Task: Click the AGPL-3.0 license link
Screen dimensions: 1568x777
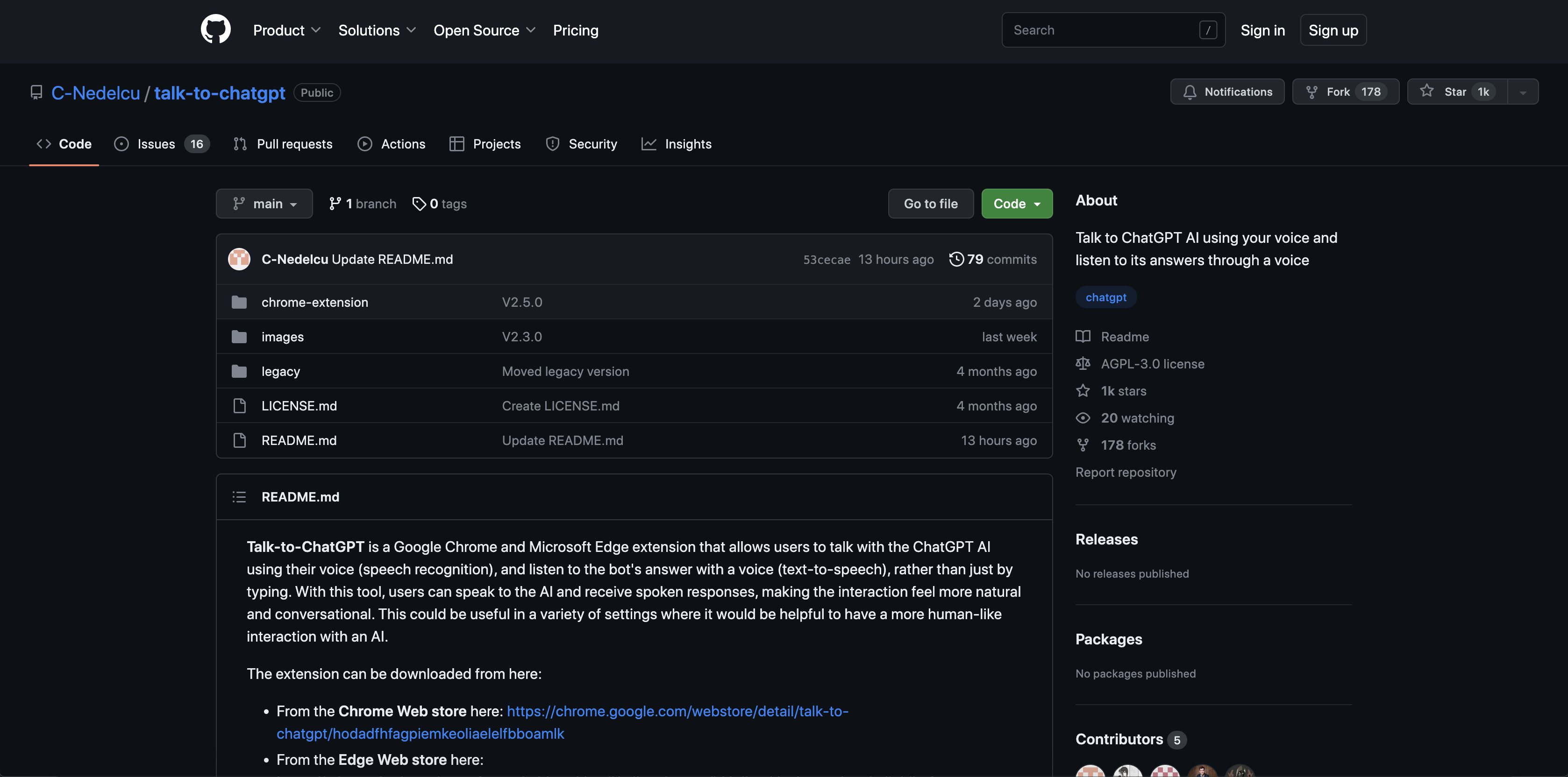Action: (x=1152, y=364)
